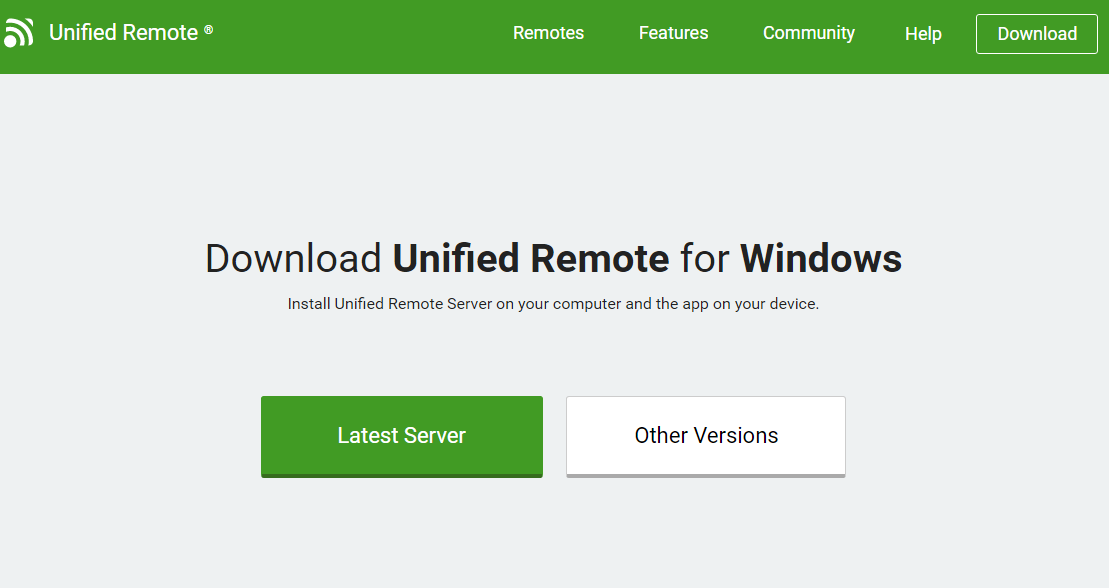The image size is (1109, 588).
Task: Click the word Download starting the heading
Action: [x=294, y=258]
